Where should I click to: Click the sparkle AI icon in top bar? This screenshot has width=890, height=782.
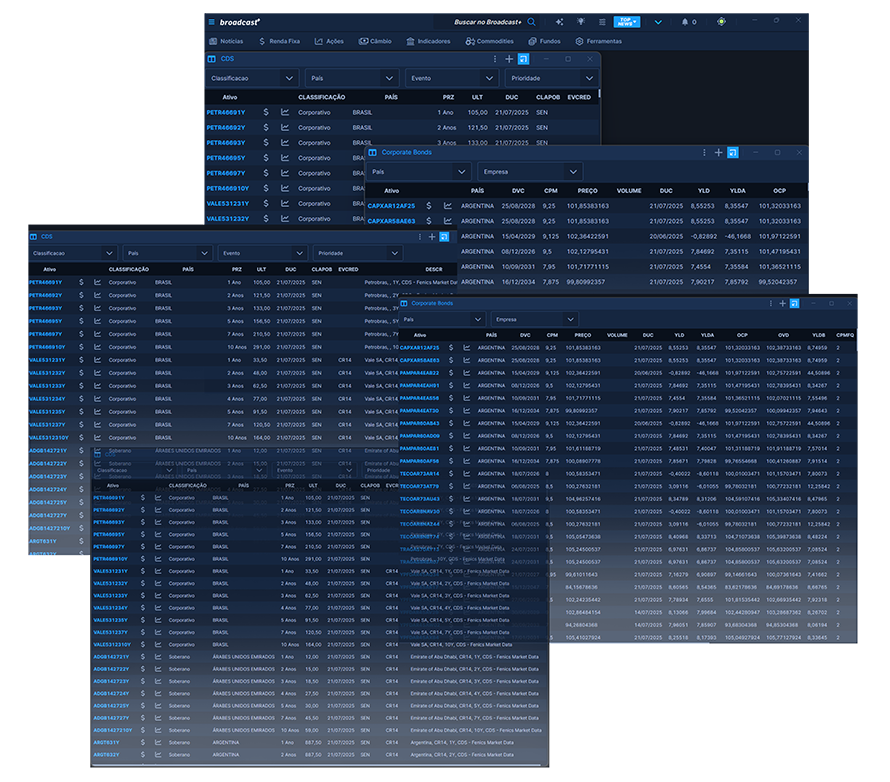pyautogui.click(x=559, y=22)
